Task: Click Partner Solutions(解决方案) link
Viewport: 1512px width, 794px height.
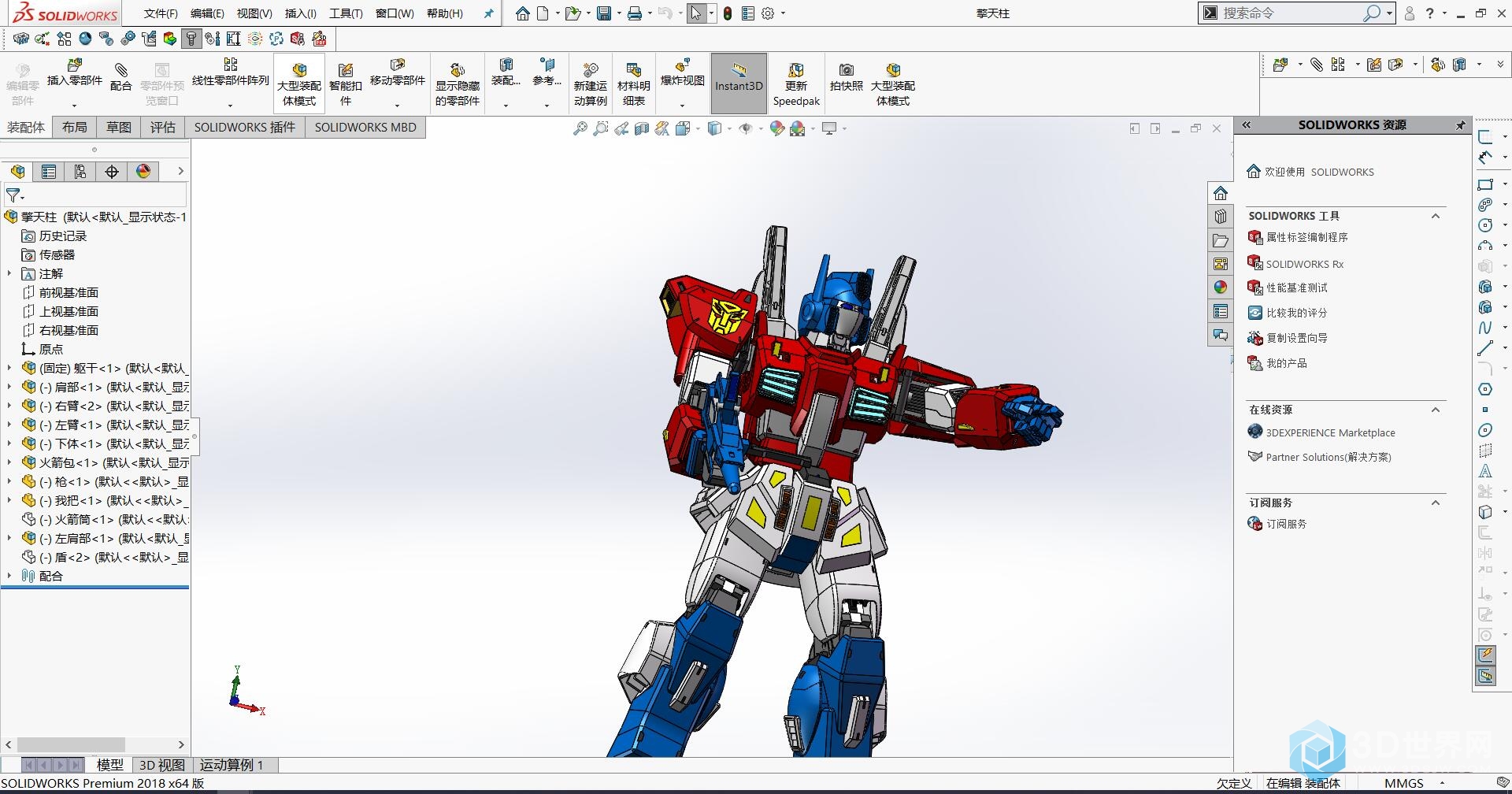Action: 1329,457
